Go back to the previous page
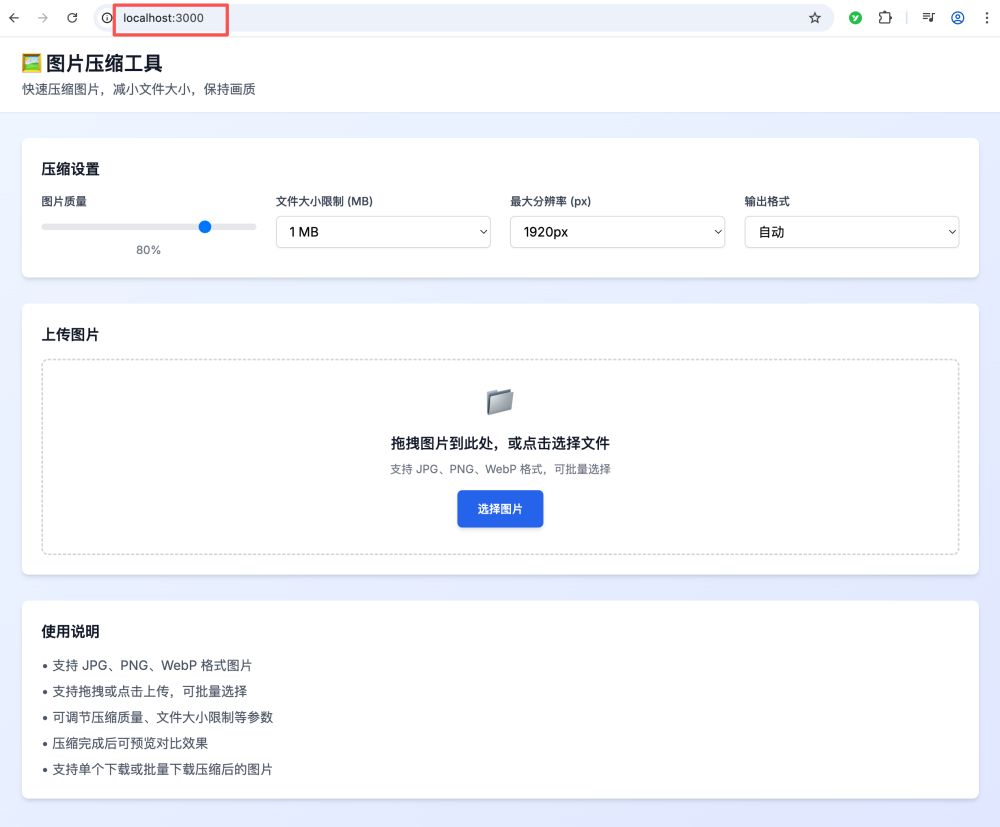The height and width of the screenshot is (827, 1000). (x=13, y=17)
